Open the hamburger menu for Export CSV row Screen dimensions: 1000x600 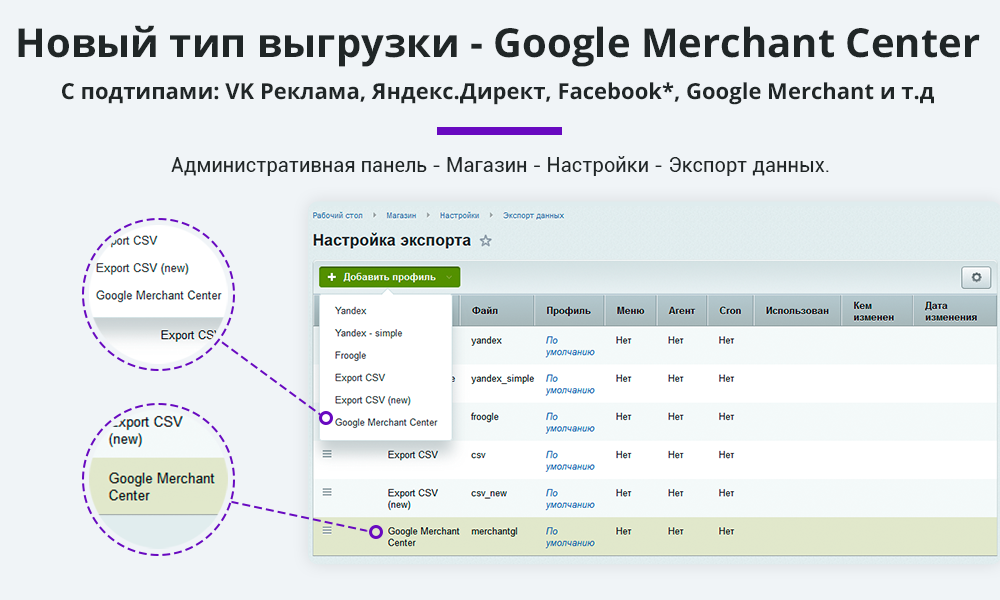click(326, 454)
